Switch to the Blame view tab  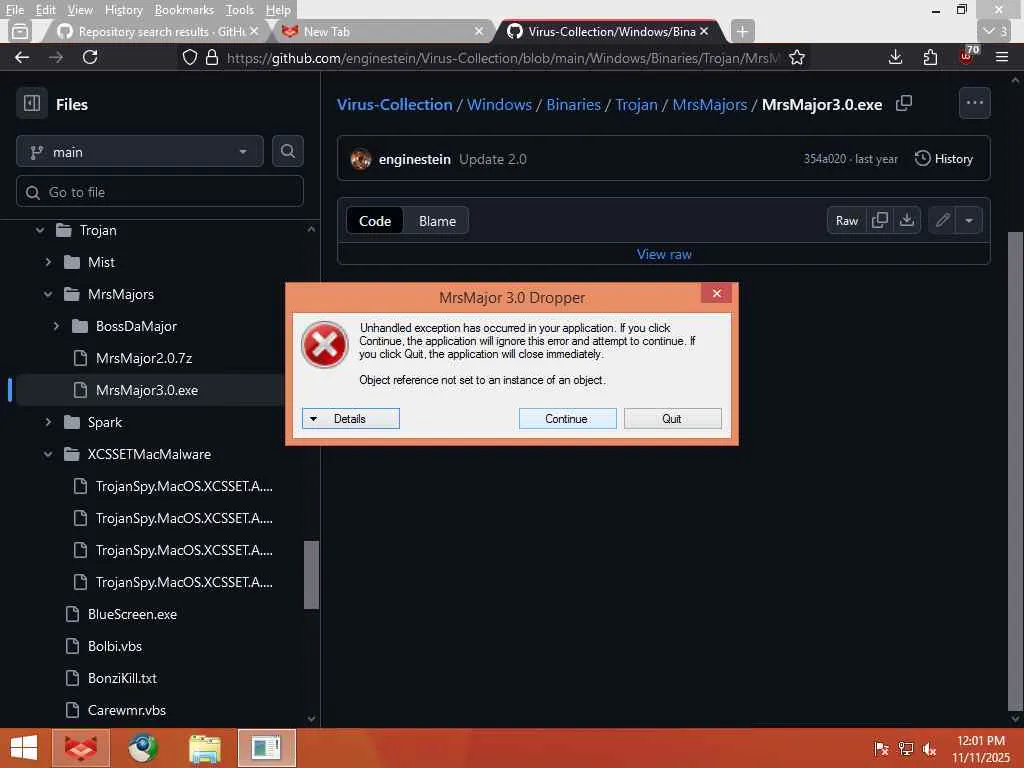click(437, 221)
